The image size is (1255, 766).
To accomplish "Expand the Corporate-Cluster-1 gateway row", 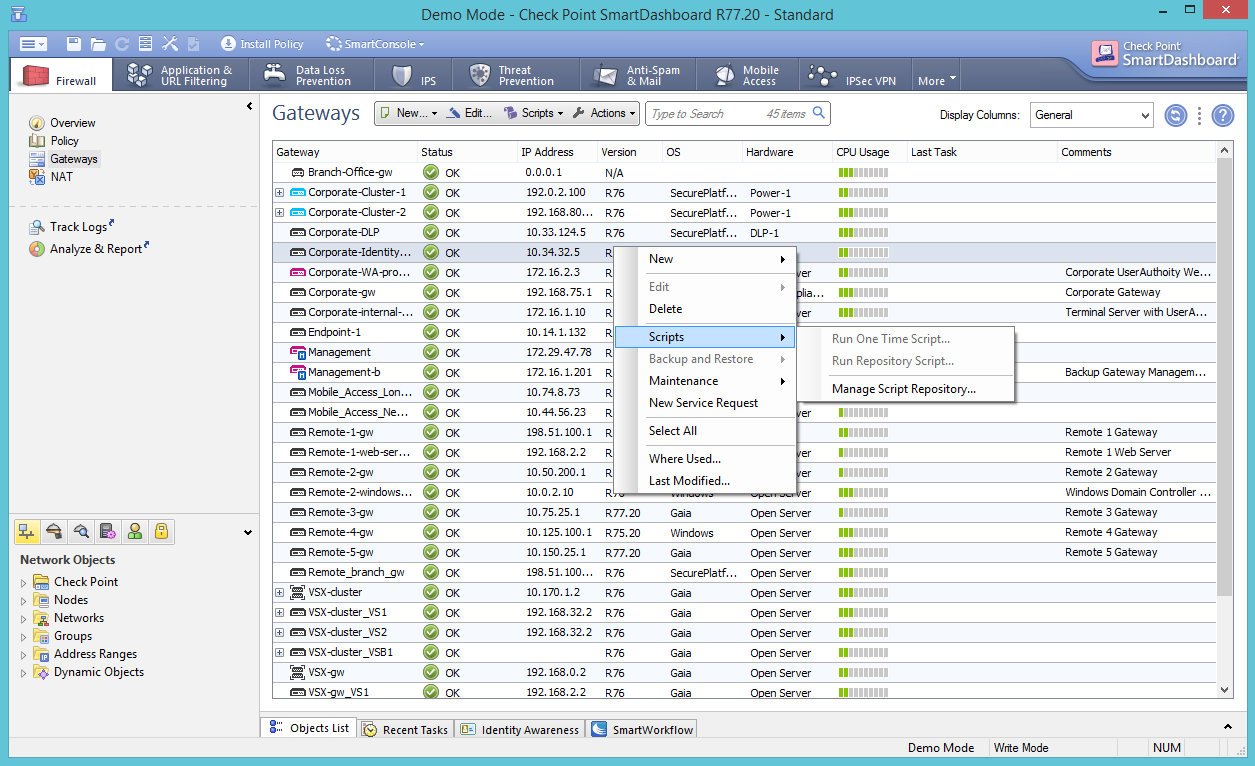I will 280,192.
